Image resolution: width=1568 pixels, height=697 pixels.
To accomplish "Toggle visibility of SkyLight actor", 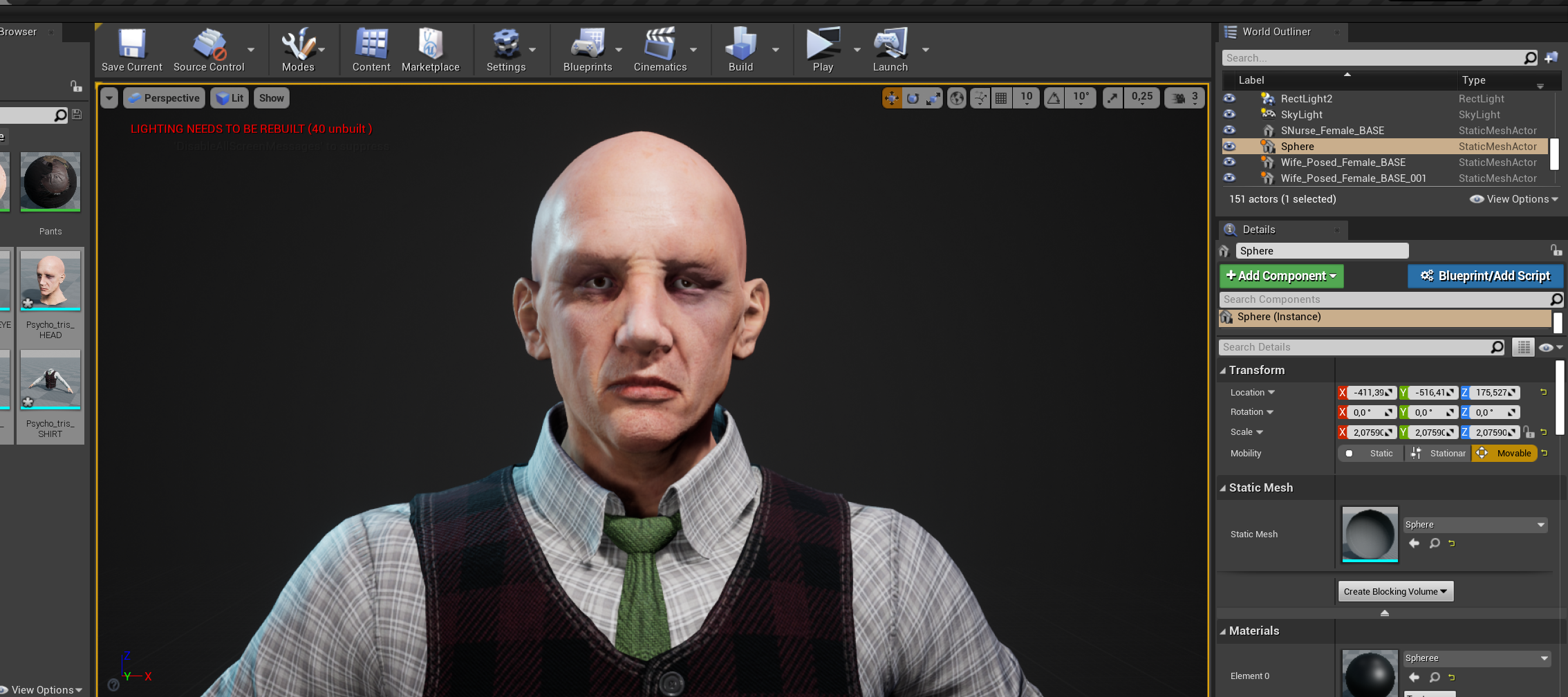I will point(1229,114).
